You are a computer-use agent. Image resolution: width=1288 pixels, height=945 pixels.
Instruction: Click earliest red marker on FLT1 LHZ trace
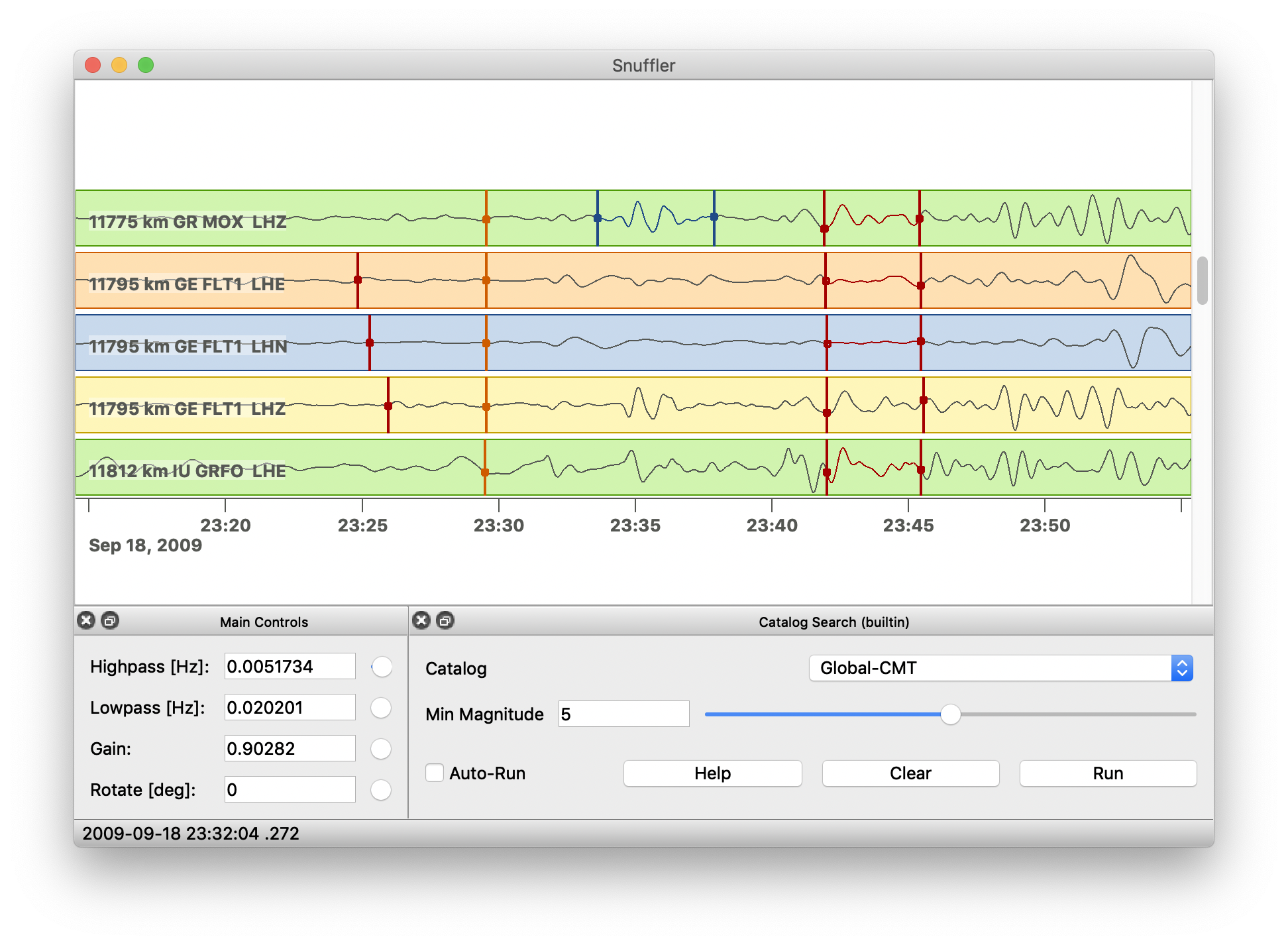point(388,406)
